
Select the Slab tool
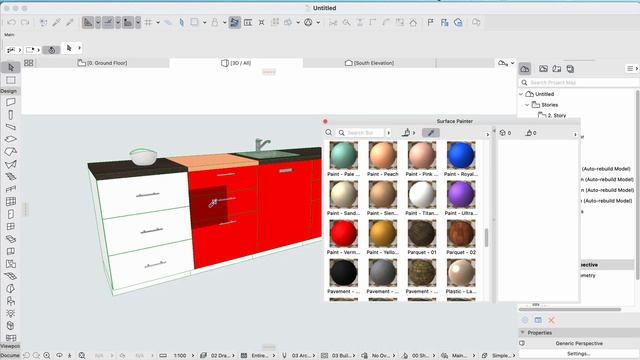tap(11, 139)
